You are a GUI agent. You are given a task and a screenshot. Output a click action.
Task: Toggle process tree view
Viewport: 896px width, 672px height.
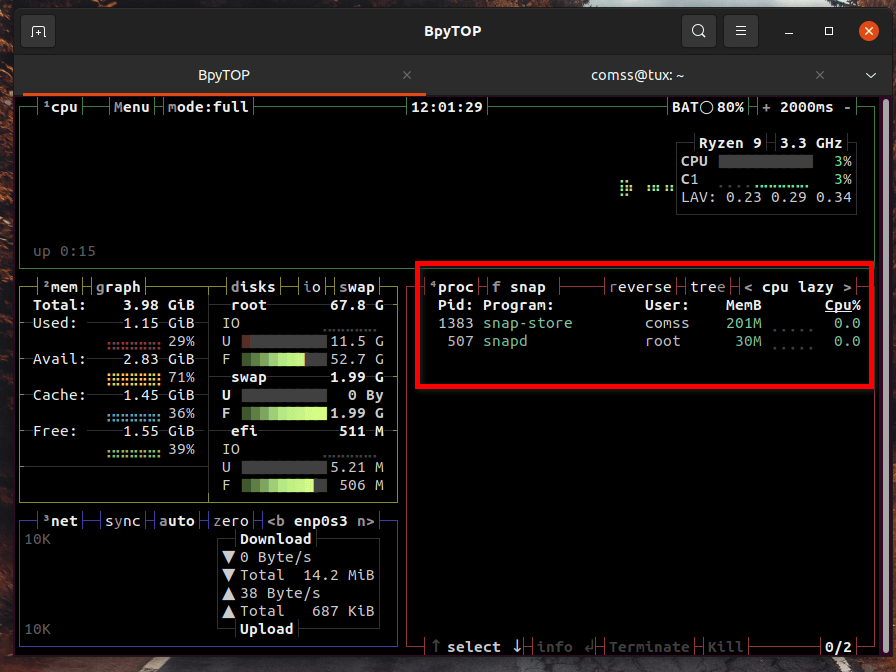coord(707,287)
